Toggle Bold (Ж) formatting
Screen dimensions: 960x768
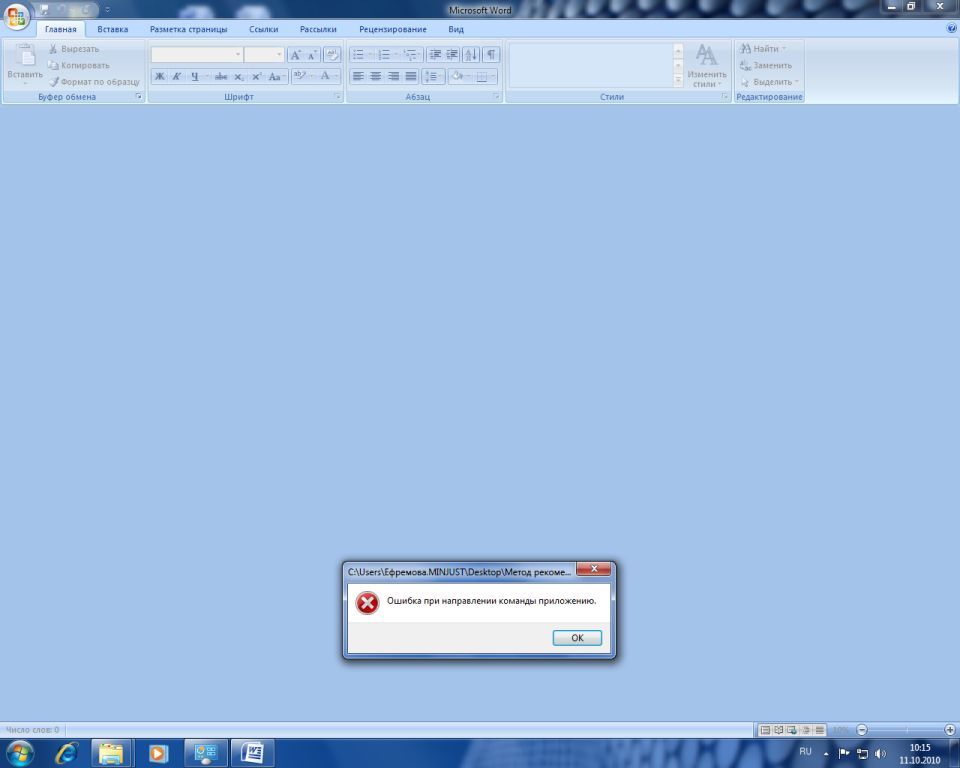(x=160, y=76)
